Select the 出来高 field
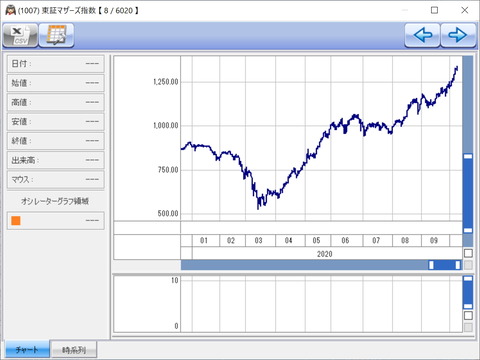 pos(56,160)
